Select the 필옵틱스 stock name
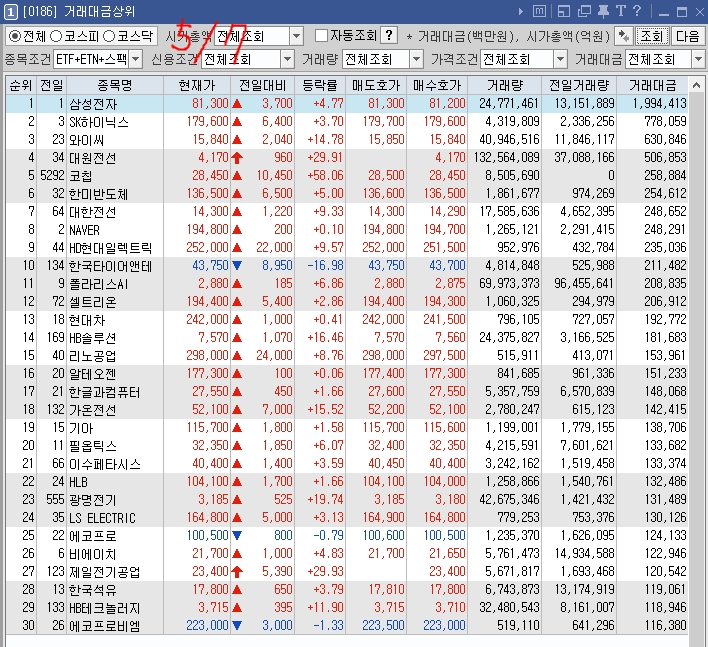The height and width of the screenshot is (647, 708). (x=93, y=446)
